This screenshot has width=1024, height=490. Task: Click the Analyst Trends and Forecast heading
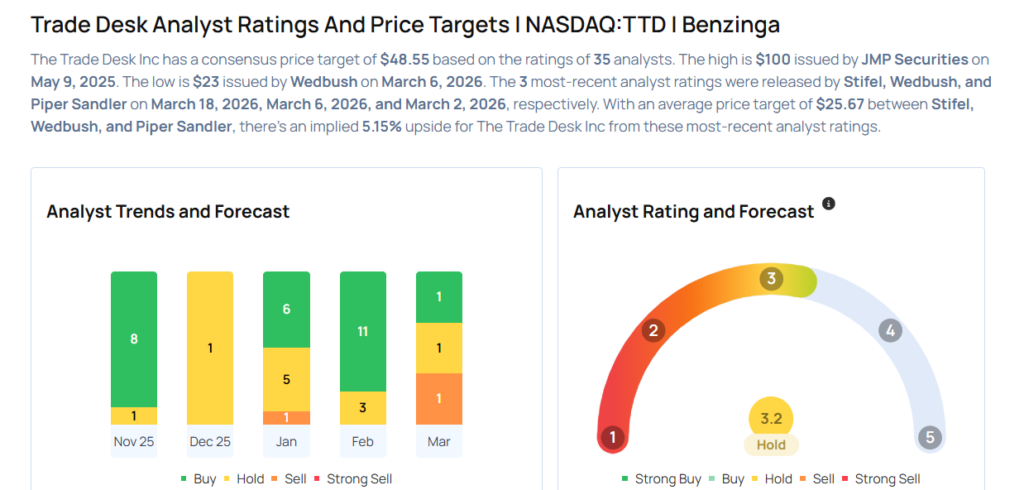pos(168,212)
